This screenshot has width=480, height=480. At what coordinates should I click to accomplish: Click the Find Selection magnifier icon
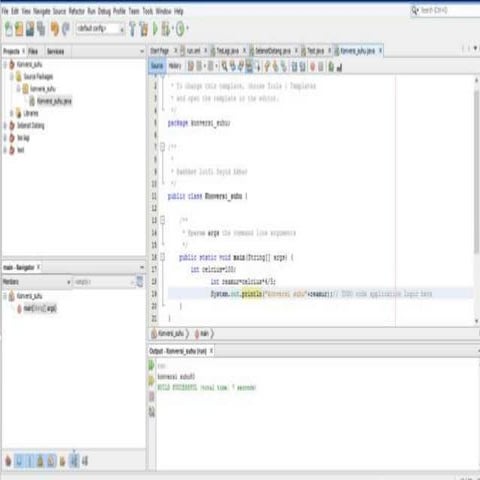(224, 67)
